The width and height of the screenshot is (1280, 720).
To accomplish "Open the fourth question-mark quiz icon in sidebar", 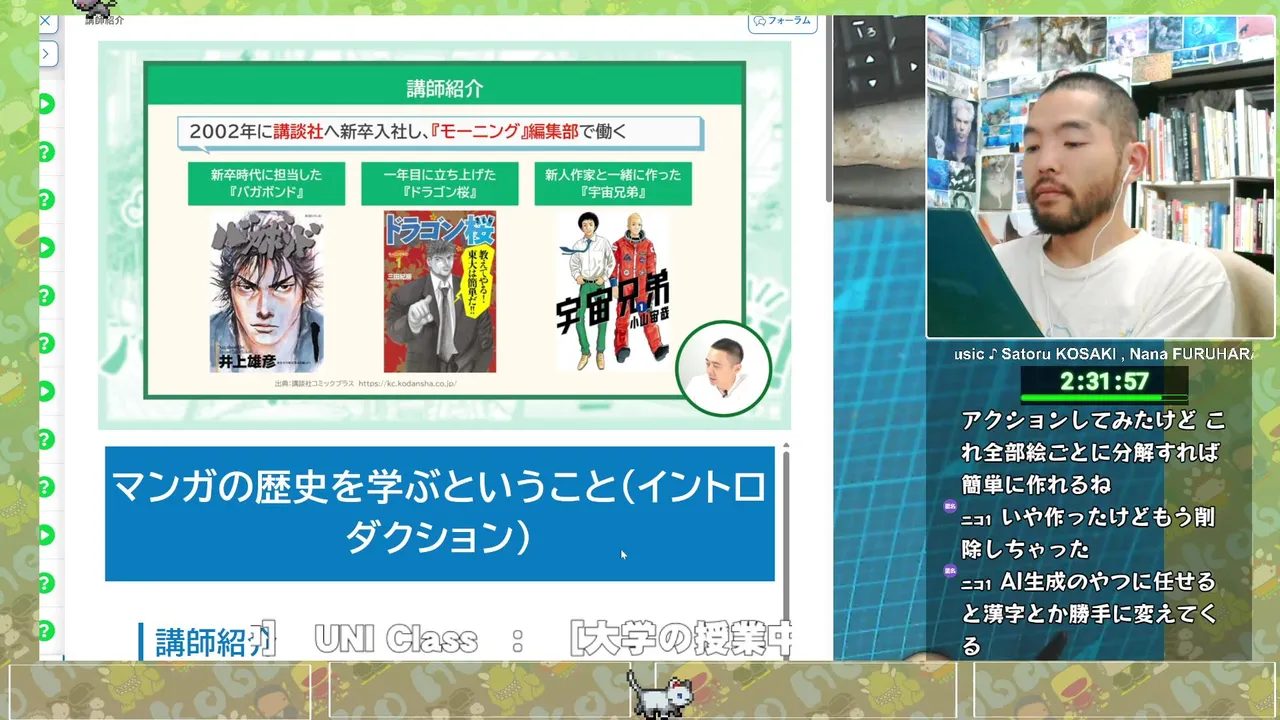I will coord(46,344).
